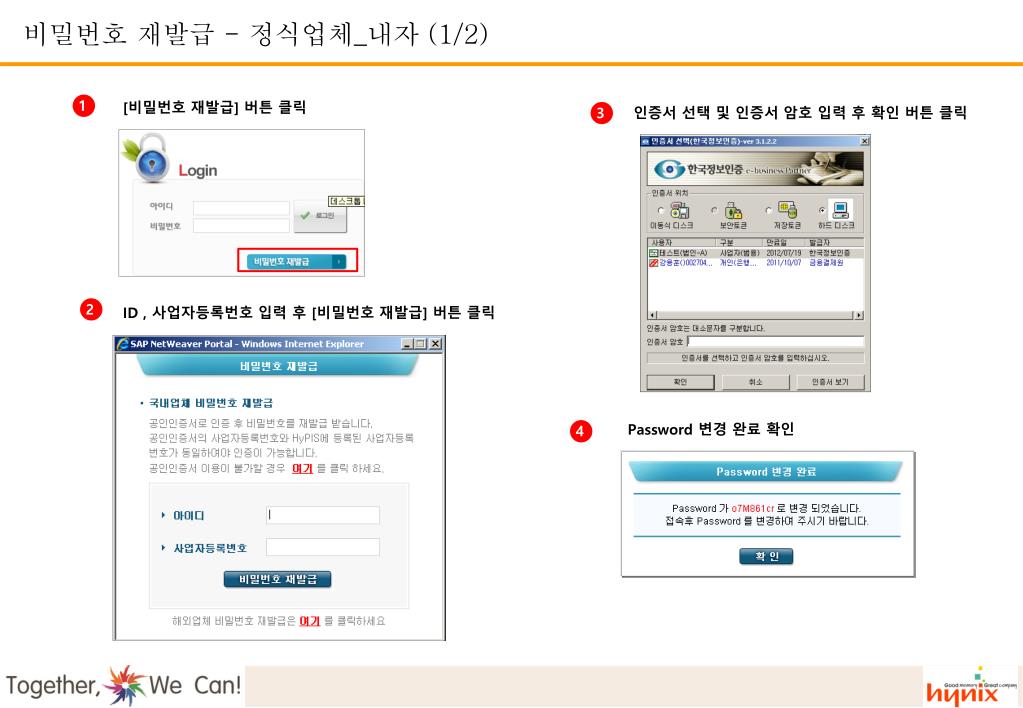This screenshot has height=708, width=1023.
Task: Minimize the SAP NetWeaver Portal window
Action: click(x=407, y=344)
